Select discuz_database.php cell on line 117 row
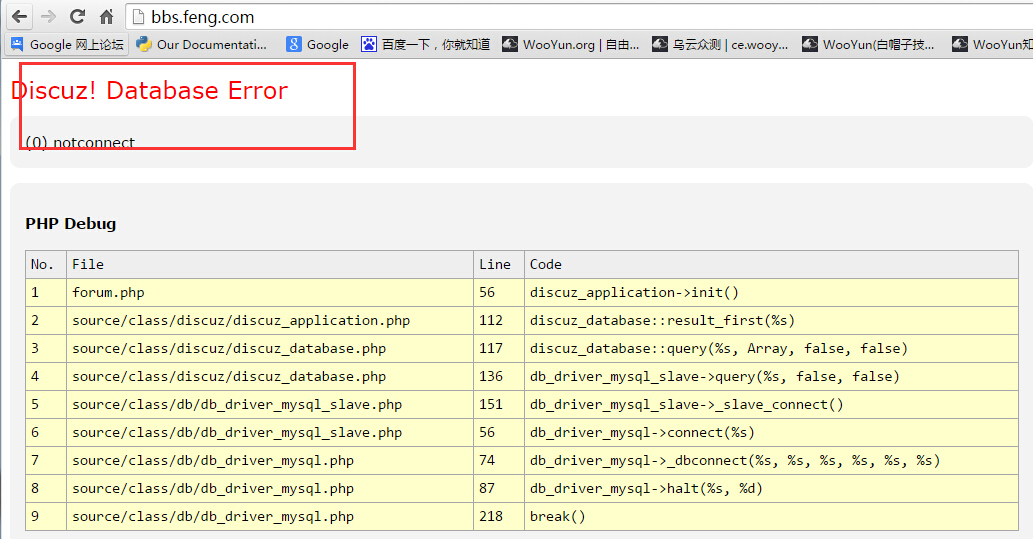The height and width of the screenshot is (539, 1033). 269,349
